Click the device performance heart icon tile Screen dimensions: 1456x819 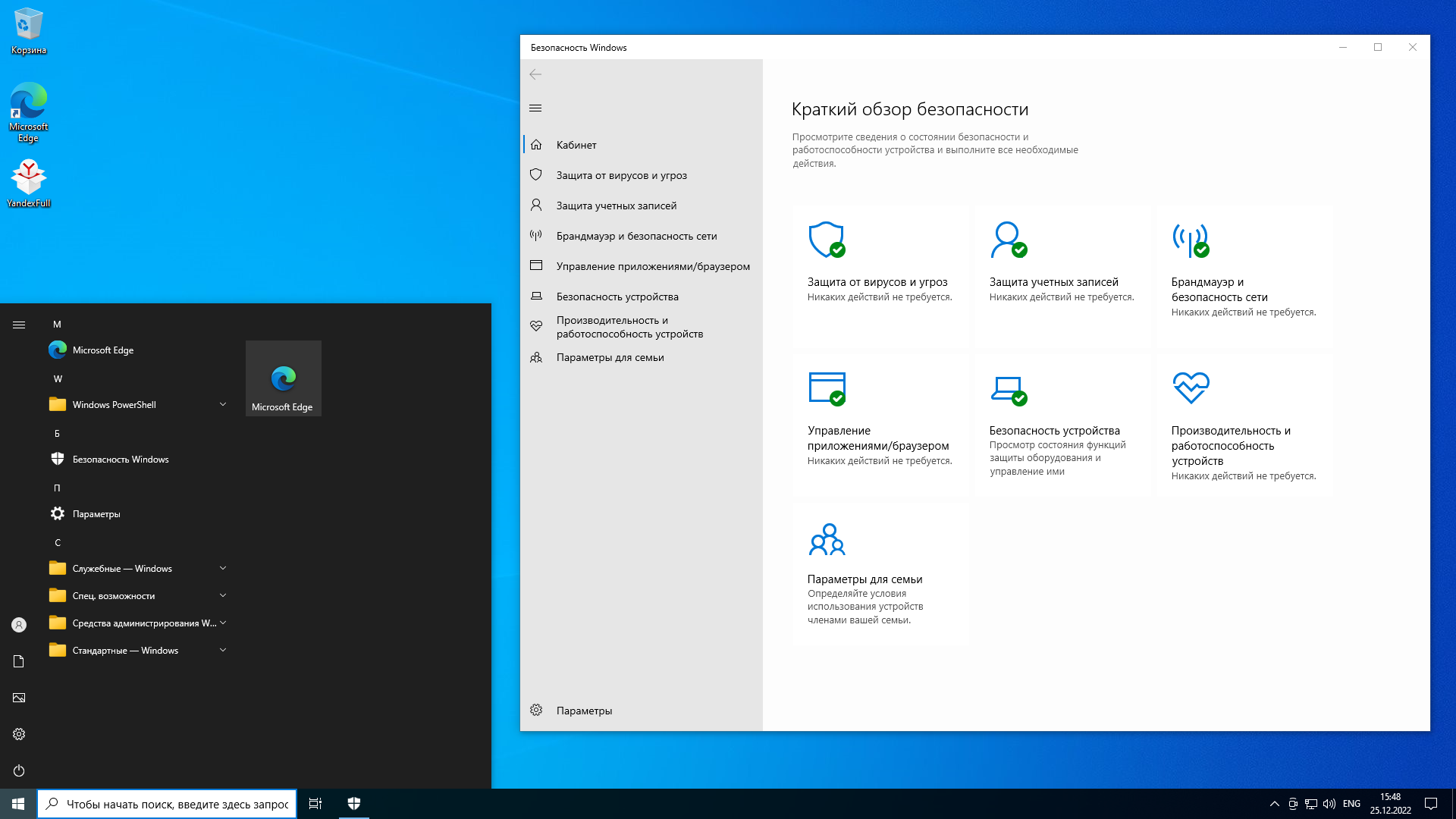[1191, 388]
